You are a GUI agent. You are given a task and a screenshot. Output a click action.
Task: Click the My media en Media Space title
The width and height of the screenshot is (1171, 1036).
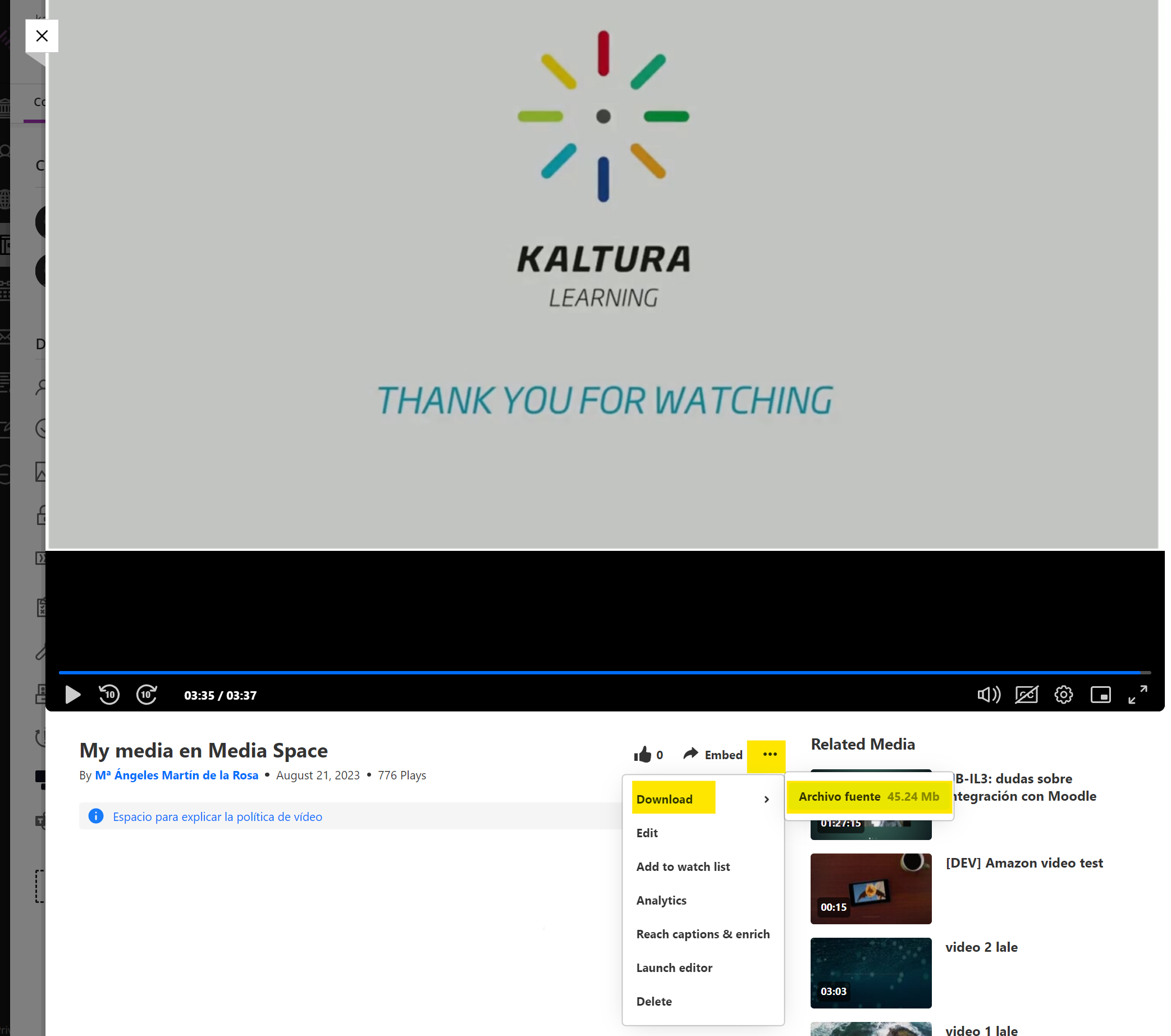point(203,750)
